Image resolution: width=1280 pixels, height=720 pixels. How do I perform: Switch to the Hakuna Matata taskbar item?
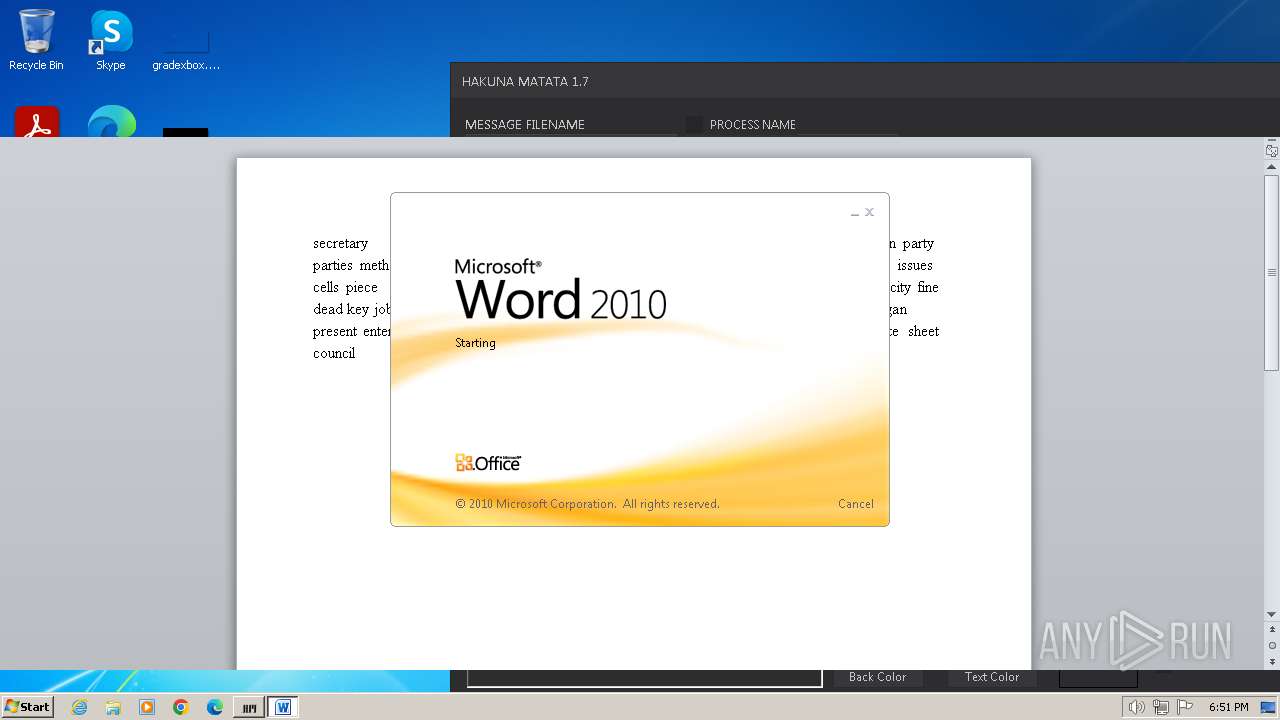249,707
